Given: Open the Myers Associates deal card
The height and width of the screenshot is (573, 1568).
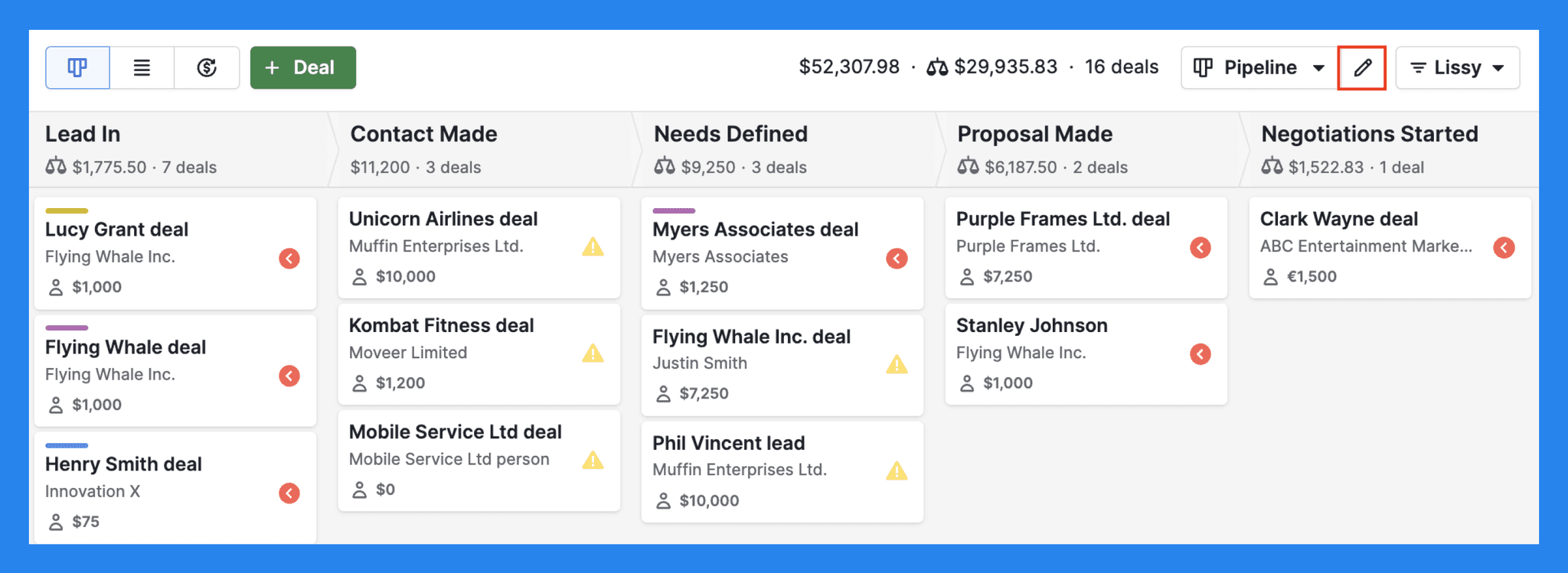Looking at the screenshot, I should pyautogui.click(x=755, y=230).
